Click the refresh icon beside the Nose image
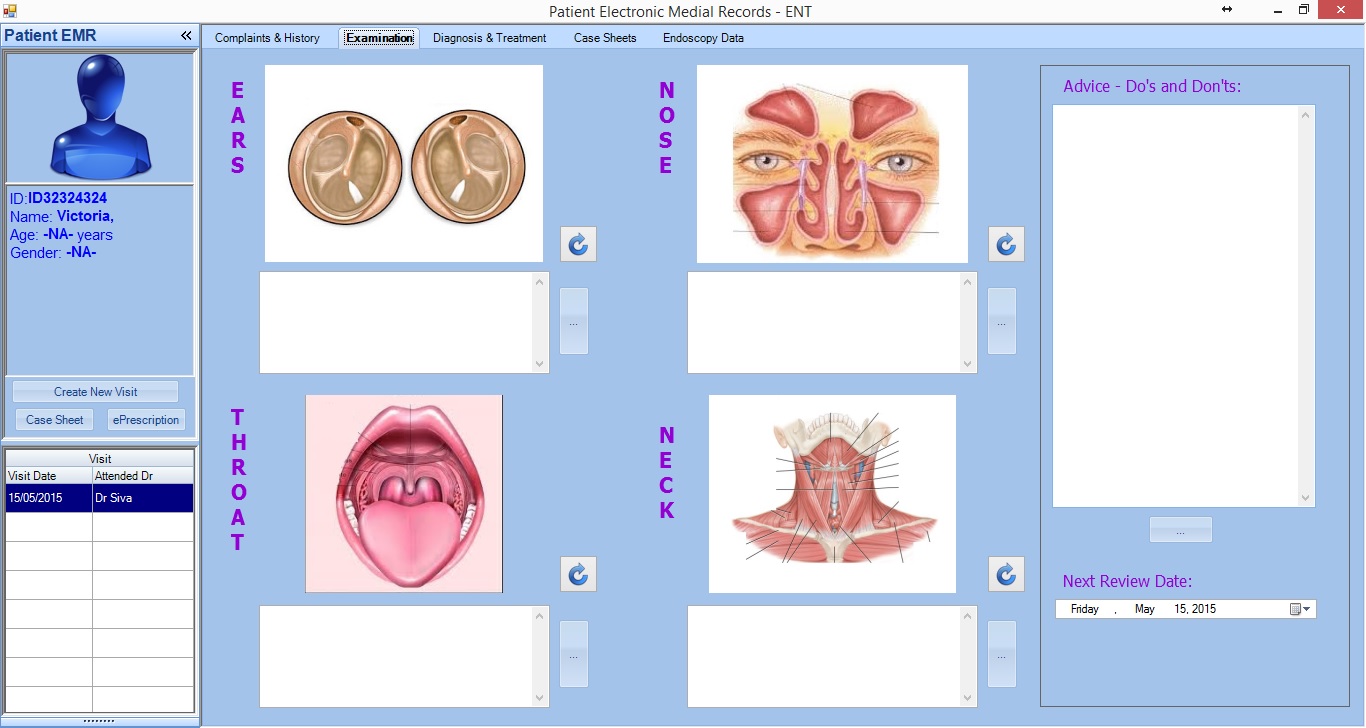This screenshot has width=1366, height=728. point(1006,244)
